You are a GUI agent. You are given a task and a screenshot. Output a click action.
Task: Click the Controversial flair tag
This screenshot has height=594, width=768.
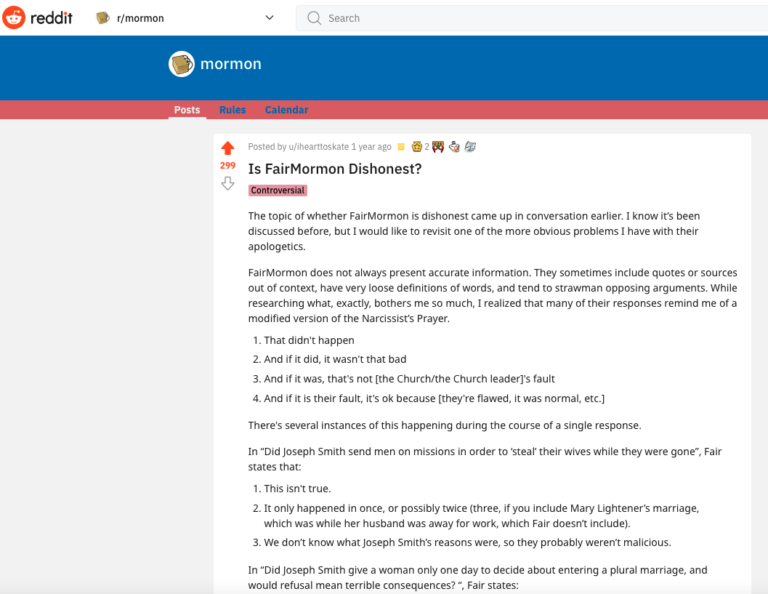pyautogui.click(x=278, y=190)
